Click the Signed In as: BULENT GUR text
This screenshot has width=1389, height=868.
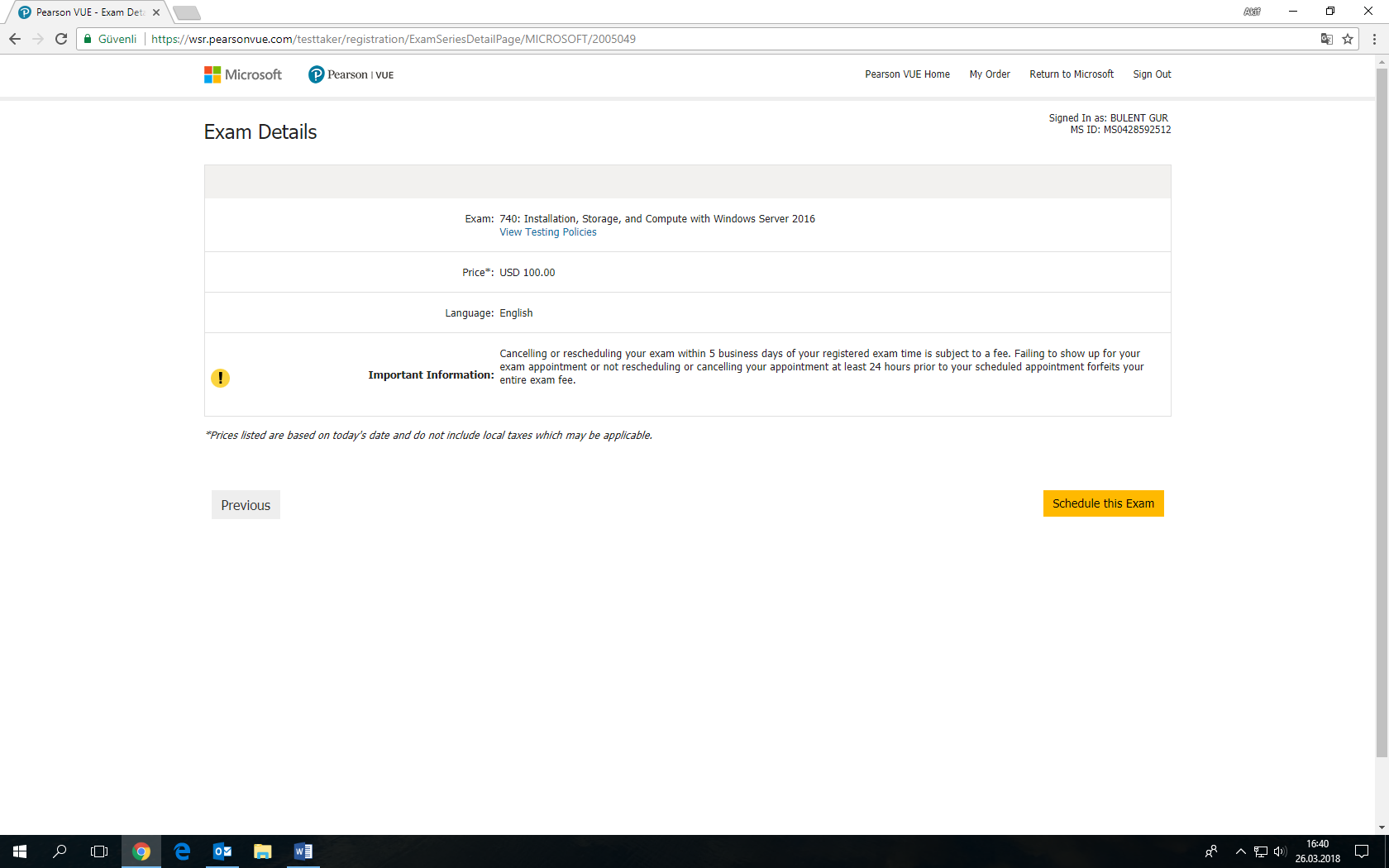click(x=1109, y=118)
